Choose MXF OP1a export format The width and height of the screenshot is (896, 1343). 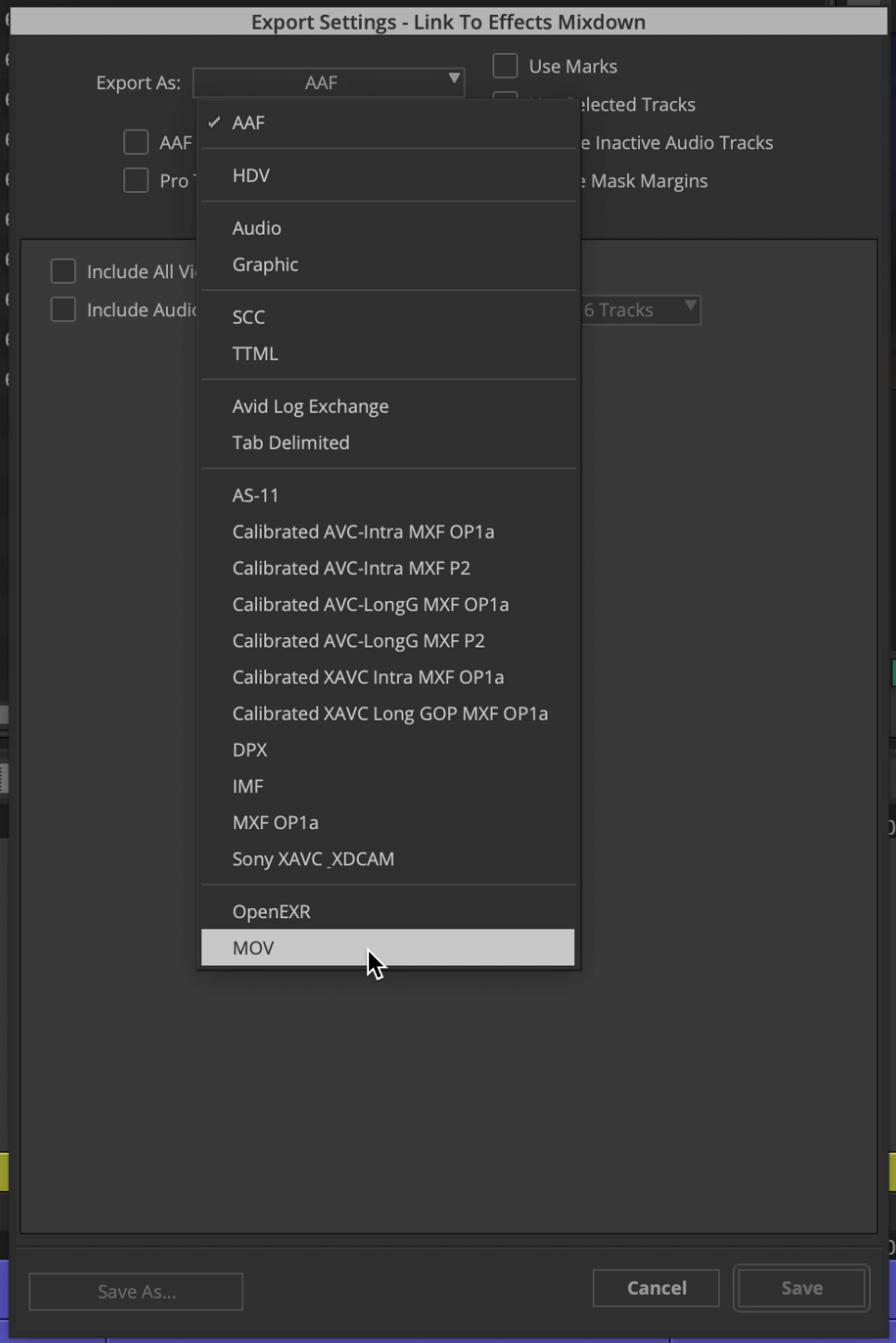pos(388,823)
